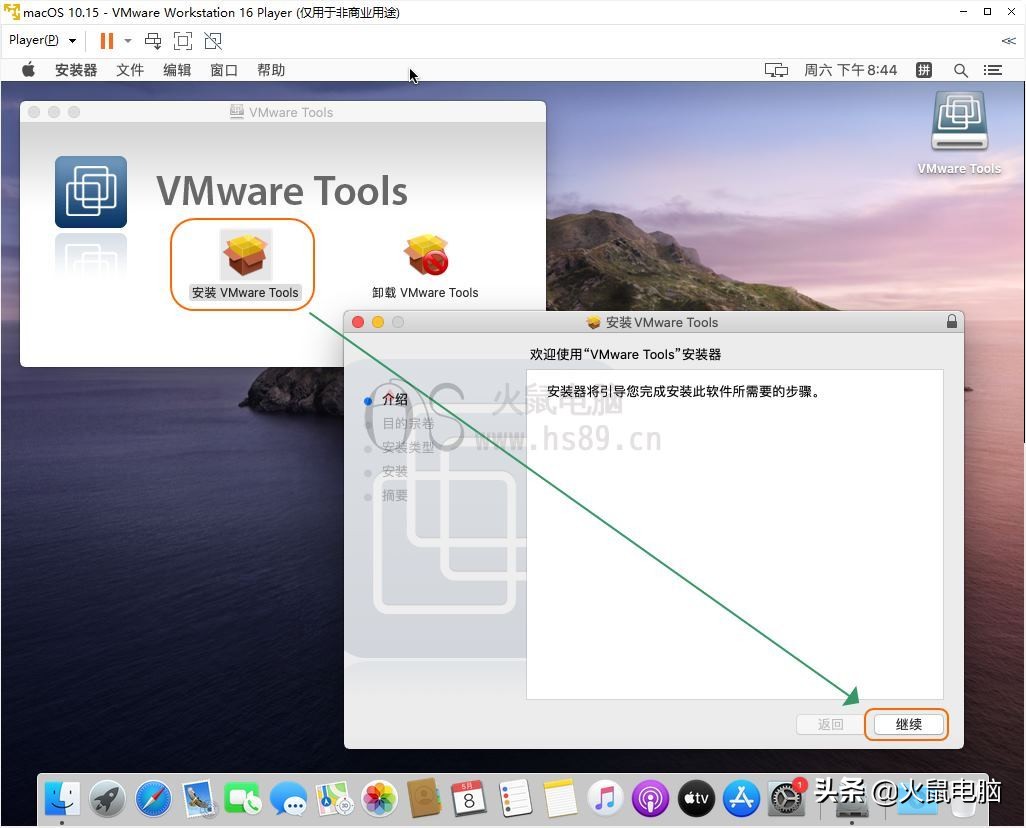
Task: Click the clock showing 周六 下午8:44
Action: click(850, 70)
